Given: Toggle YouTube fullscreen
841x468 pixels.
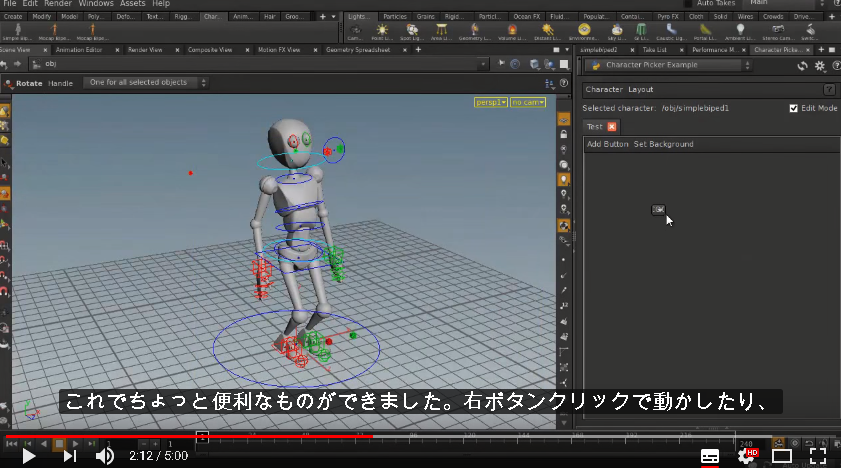Looking at the screenshot, I should coord(818,456).
